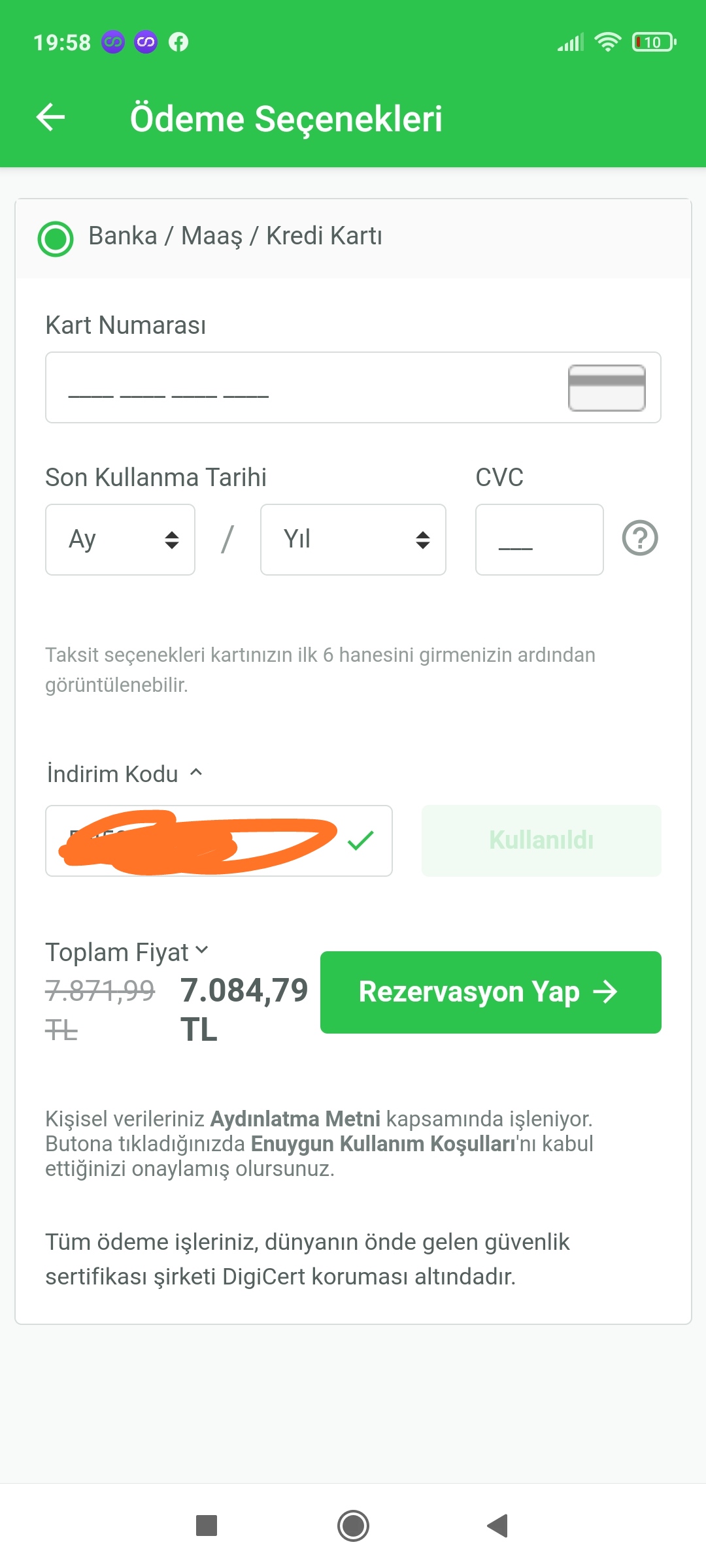
Task: Tap the Kullanıldı button
Action: coord(541,841)
